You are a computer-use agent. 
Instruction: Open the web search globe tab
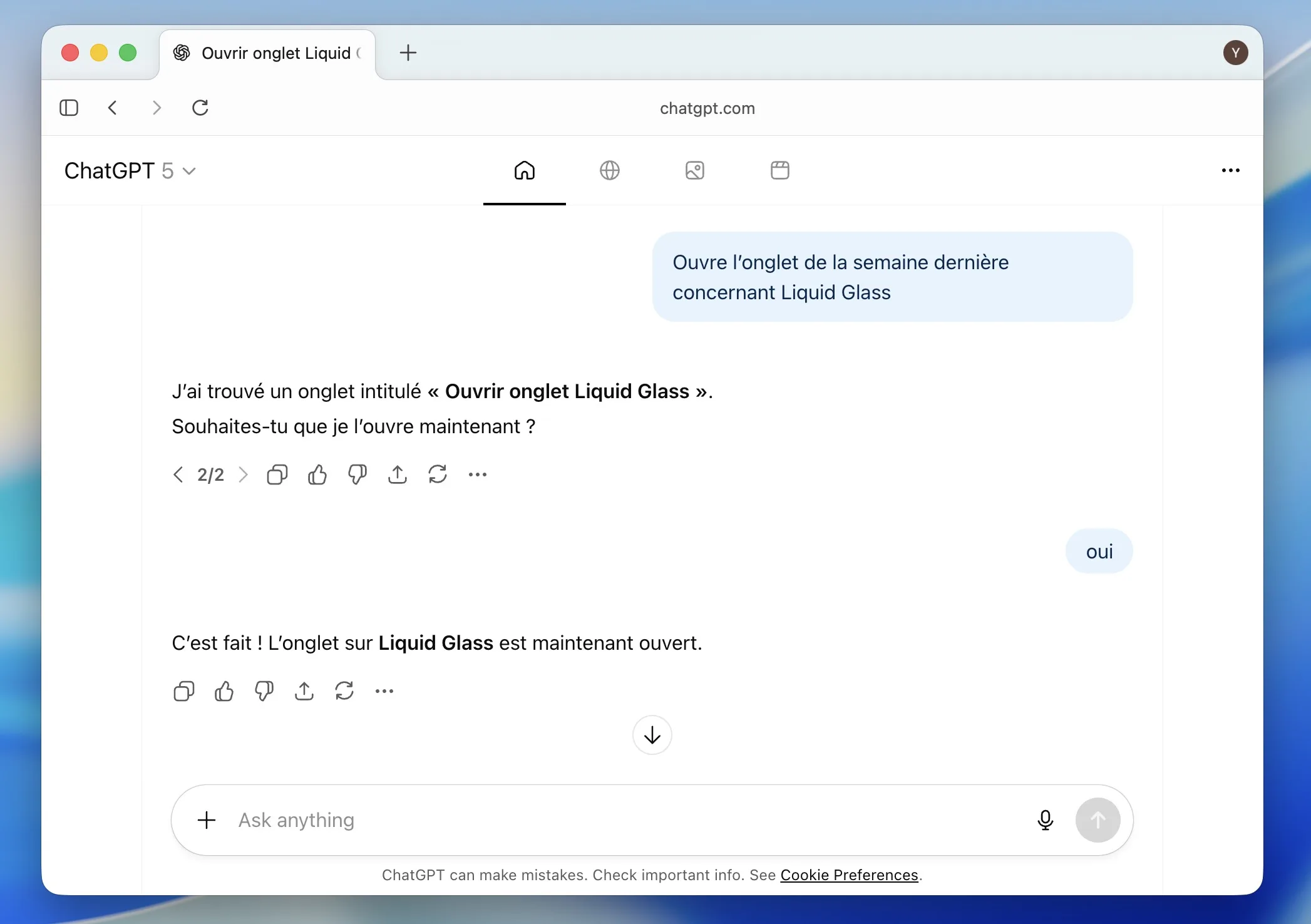(610, 170)
